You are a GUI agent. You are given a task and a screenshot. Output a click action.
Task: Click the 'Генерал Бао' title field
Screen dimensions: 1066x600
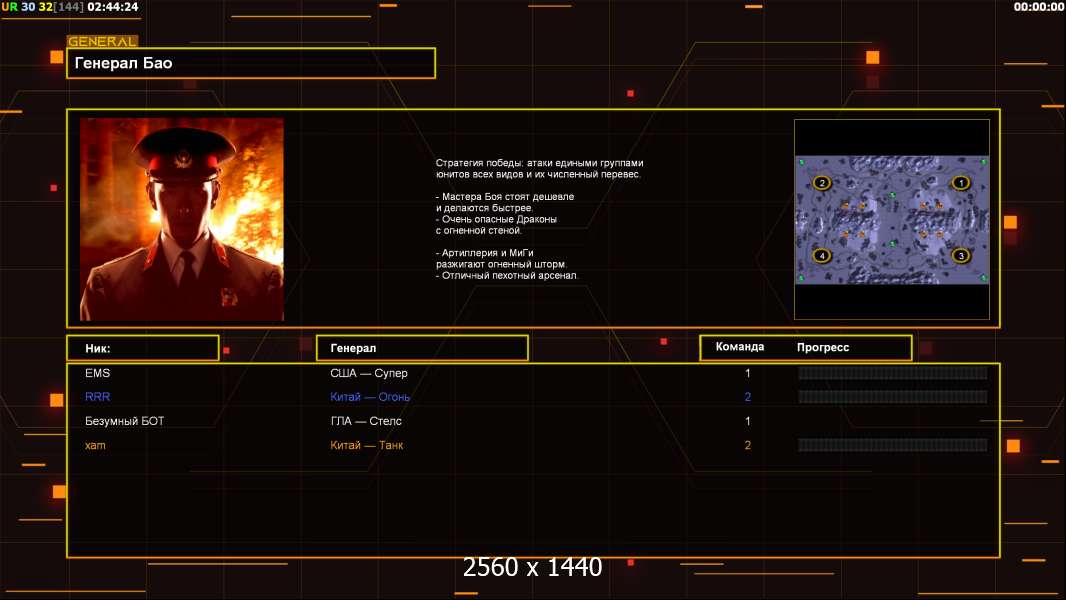click(251, 63)
